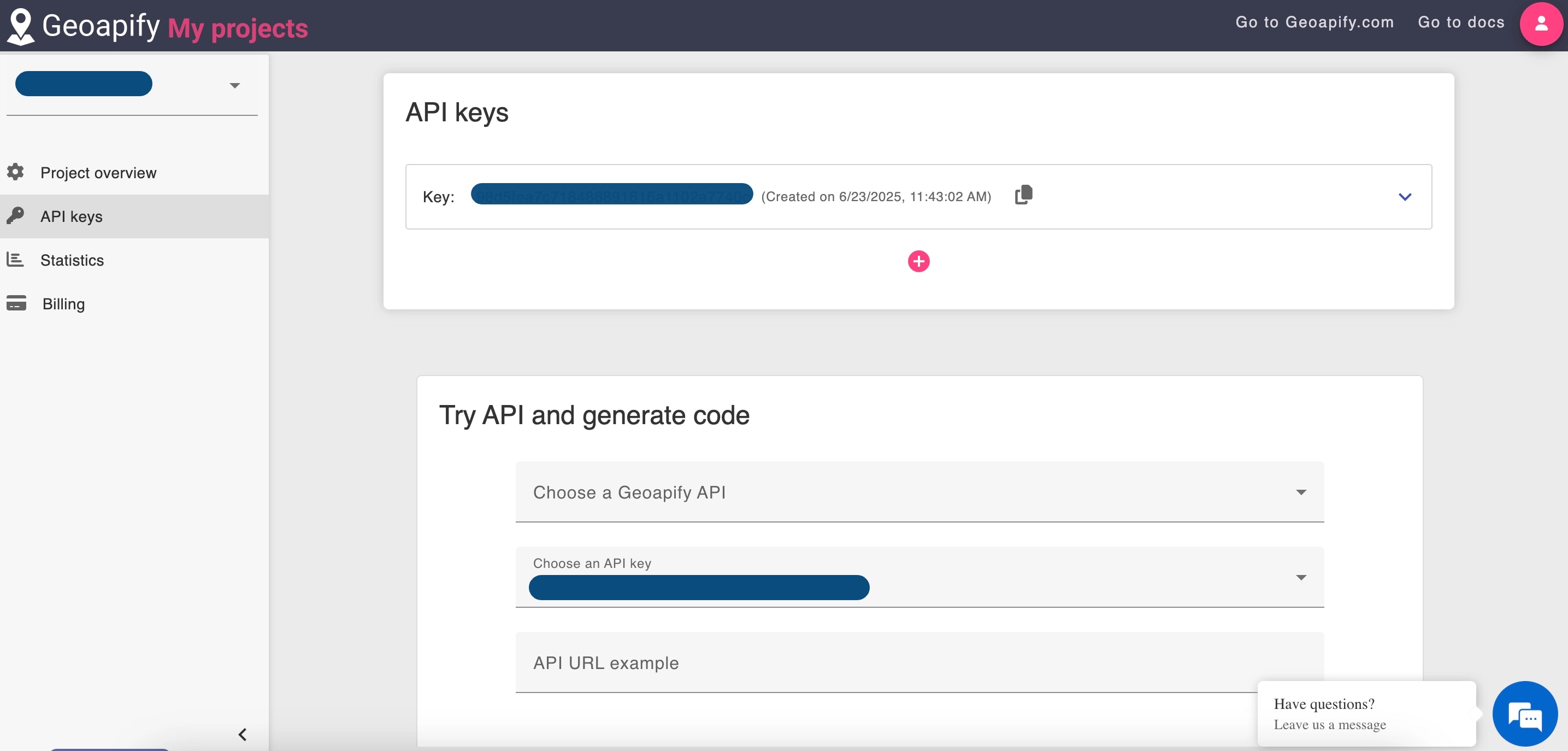Open the project selector dropdown
Screen dimensions: 1568x751
click(x=132, y=85)
